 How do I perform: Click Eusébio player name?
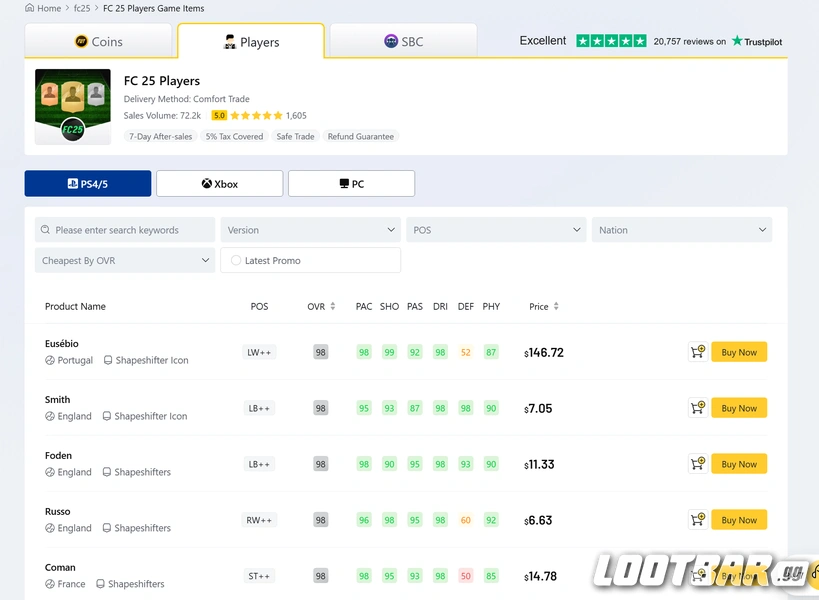(62, 344)
